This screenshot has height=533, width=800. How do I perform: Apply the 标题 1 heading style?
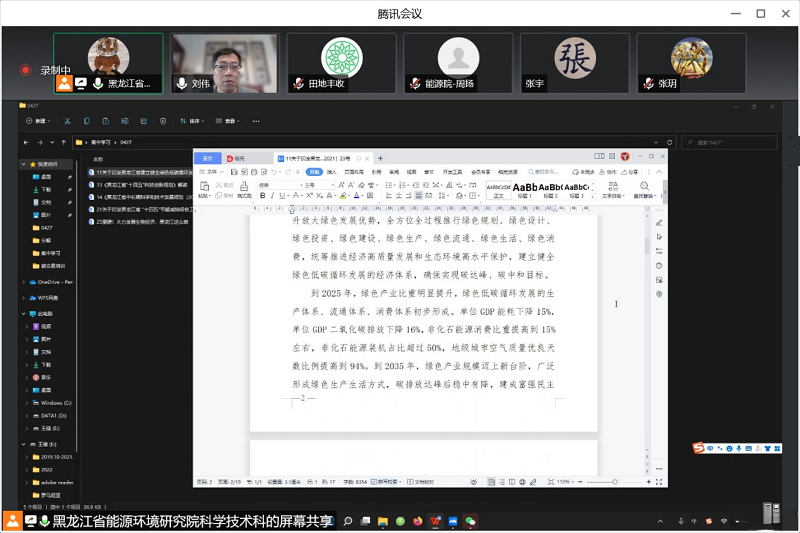click(524, 190)
